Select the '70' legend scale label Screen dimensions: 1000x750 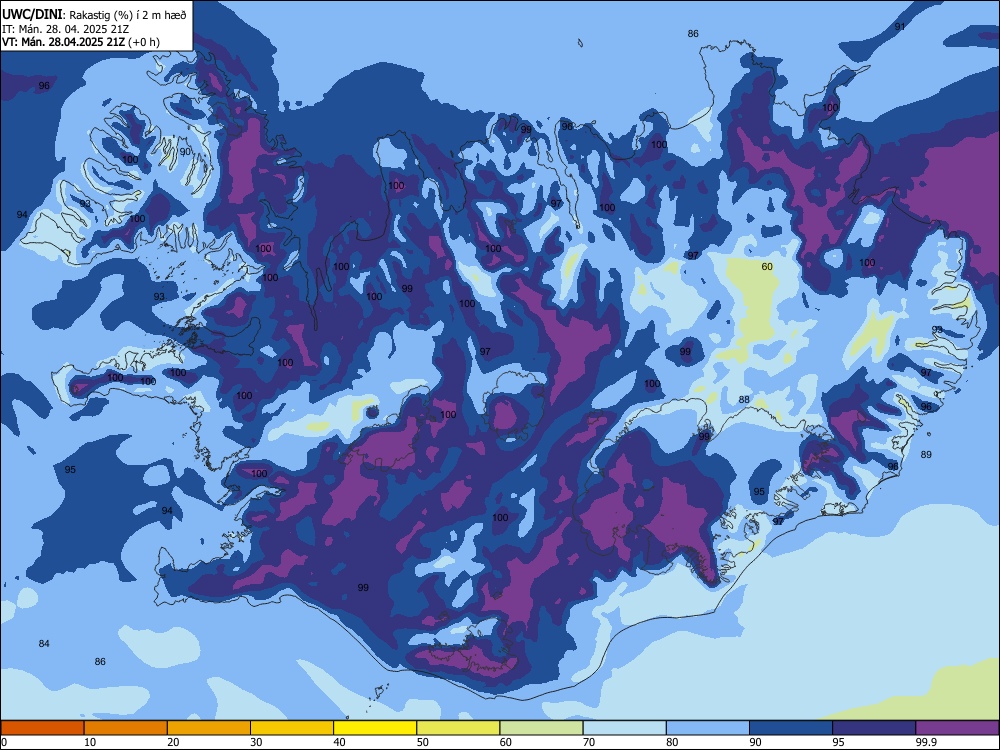pos(589,742)
